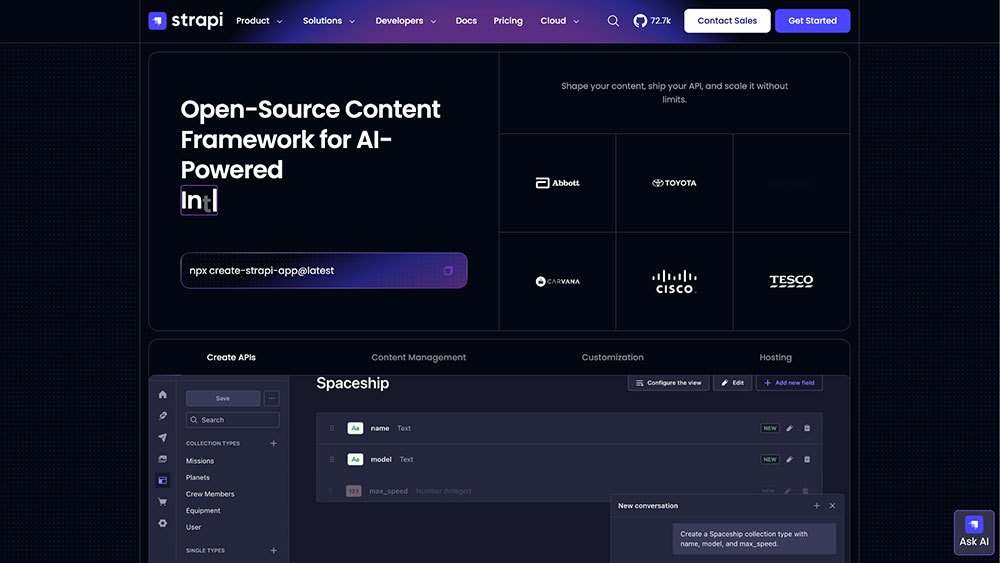Select Missions collection type

[200, 461]
